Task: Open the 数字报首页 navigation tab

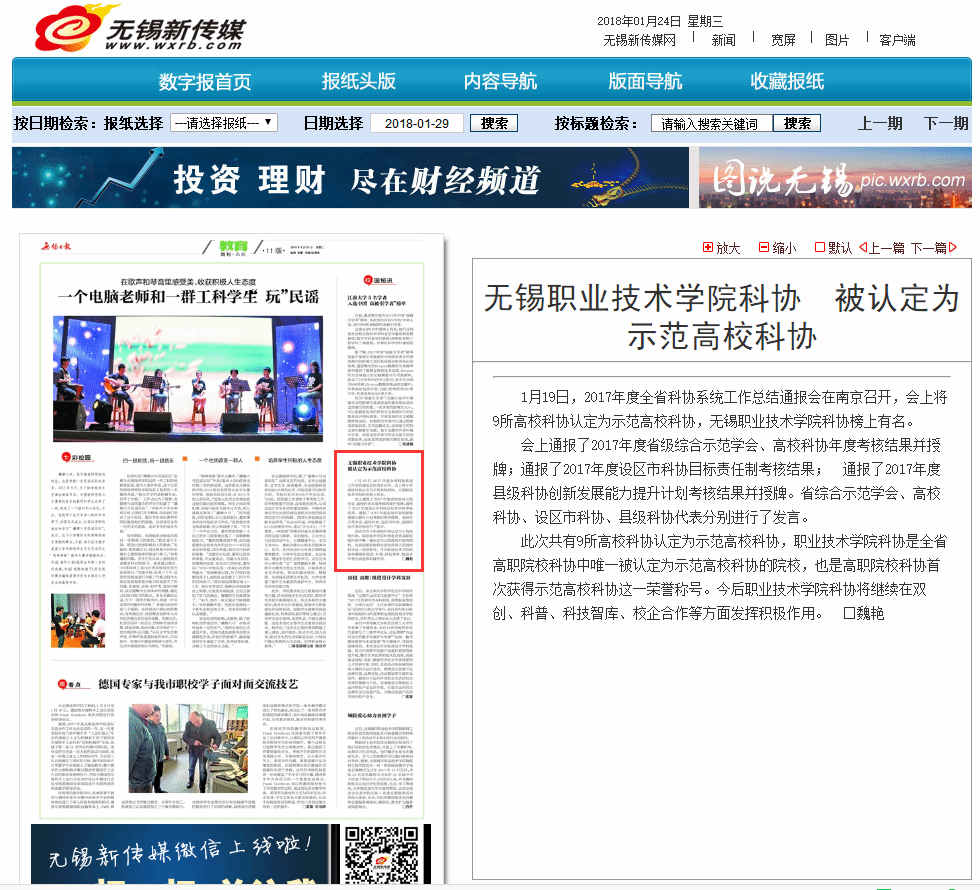Action: click(x=205, y=82)
